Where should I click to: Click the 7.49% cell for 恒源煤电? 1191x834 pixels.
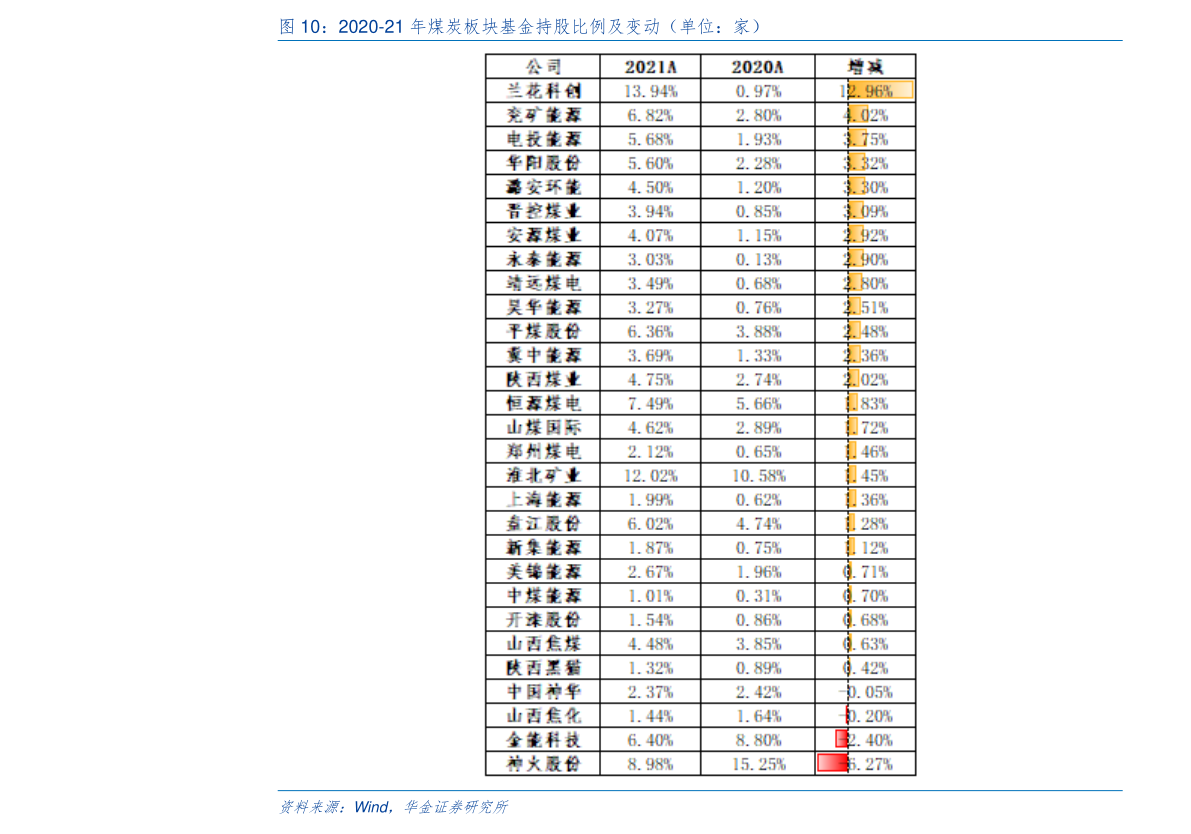pos(651,404)
